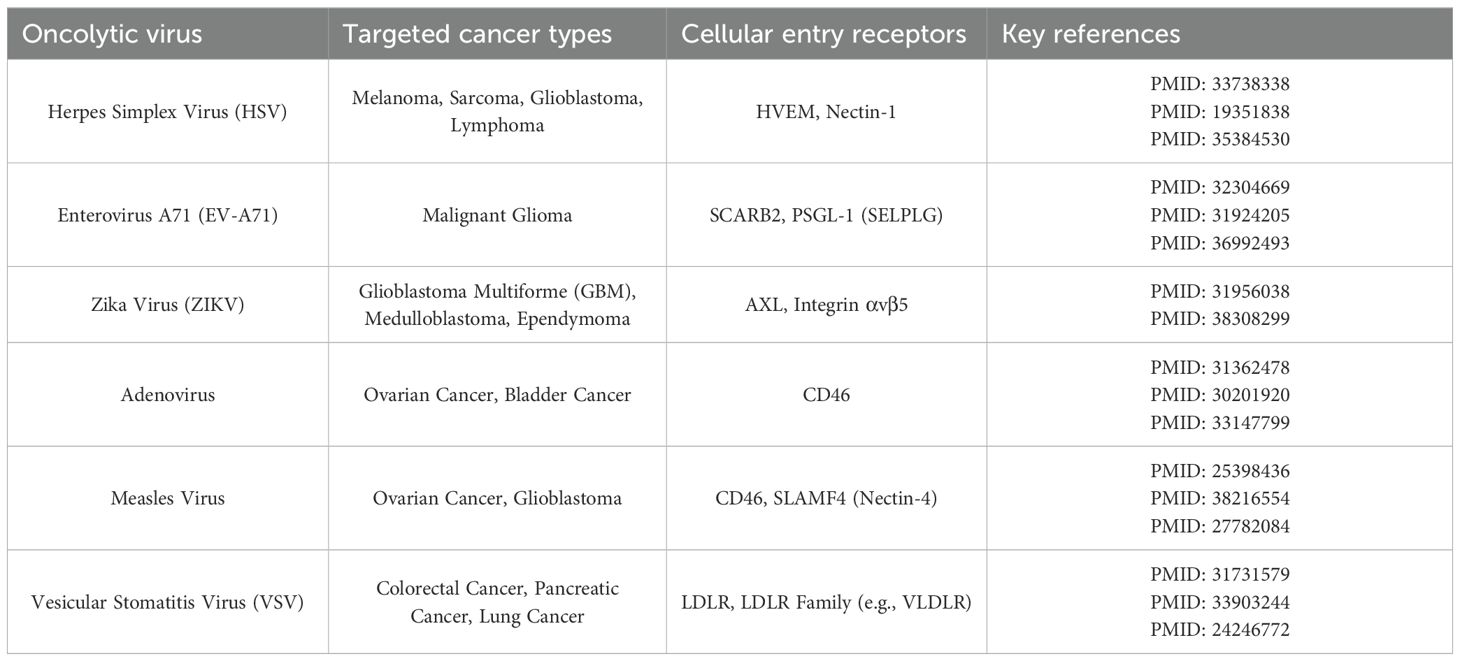
Task: Click reference PMID: 32304669
Action: click(x=1220, y=187)
